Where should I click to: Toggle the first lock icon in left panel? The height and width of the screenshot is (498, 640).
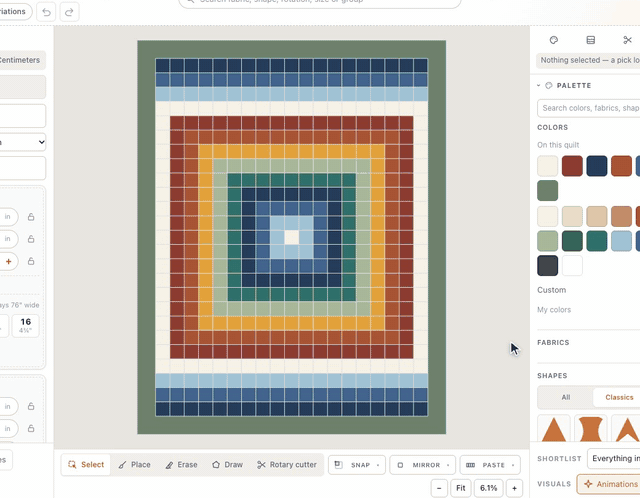tap(31, 217)
